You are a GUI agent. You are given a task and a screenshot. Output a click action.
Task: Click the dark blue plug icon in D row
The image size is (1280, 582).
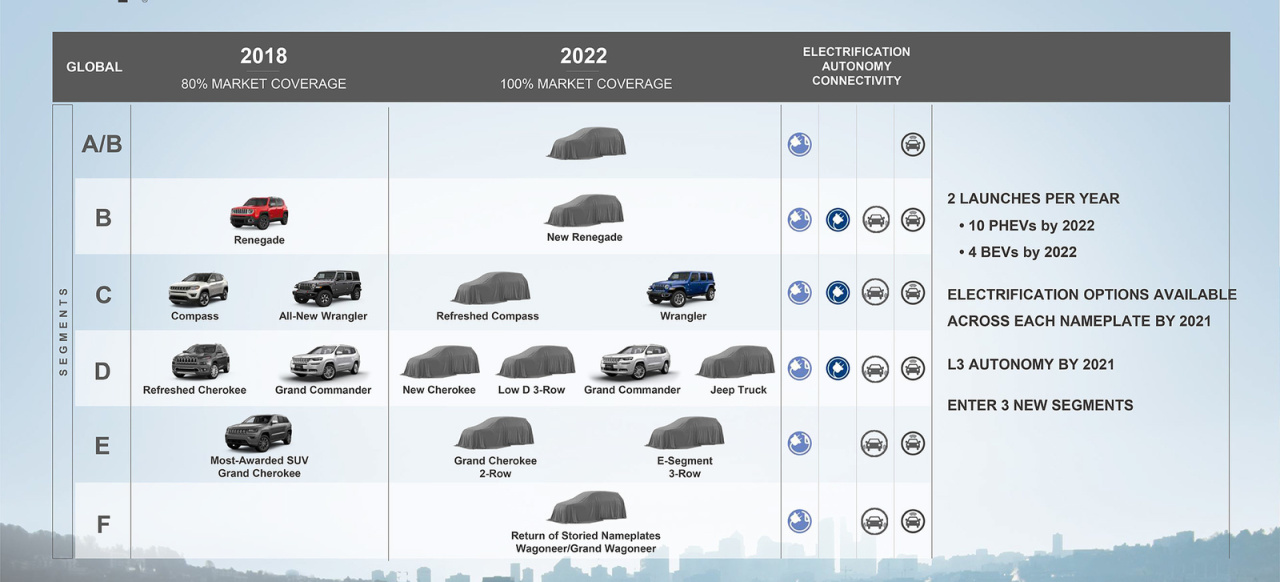click(837, 368)
